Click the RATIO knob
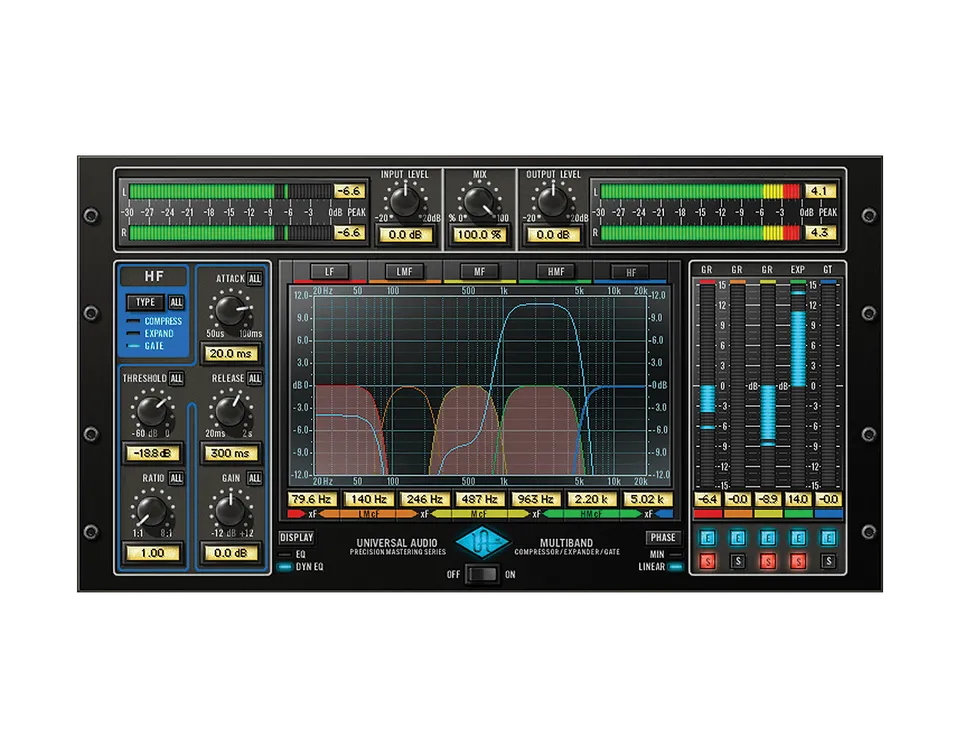 [152, 510]
